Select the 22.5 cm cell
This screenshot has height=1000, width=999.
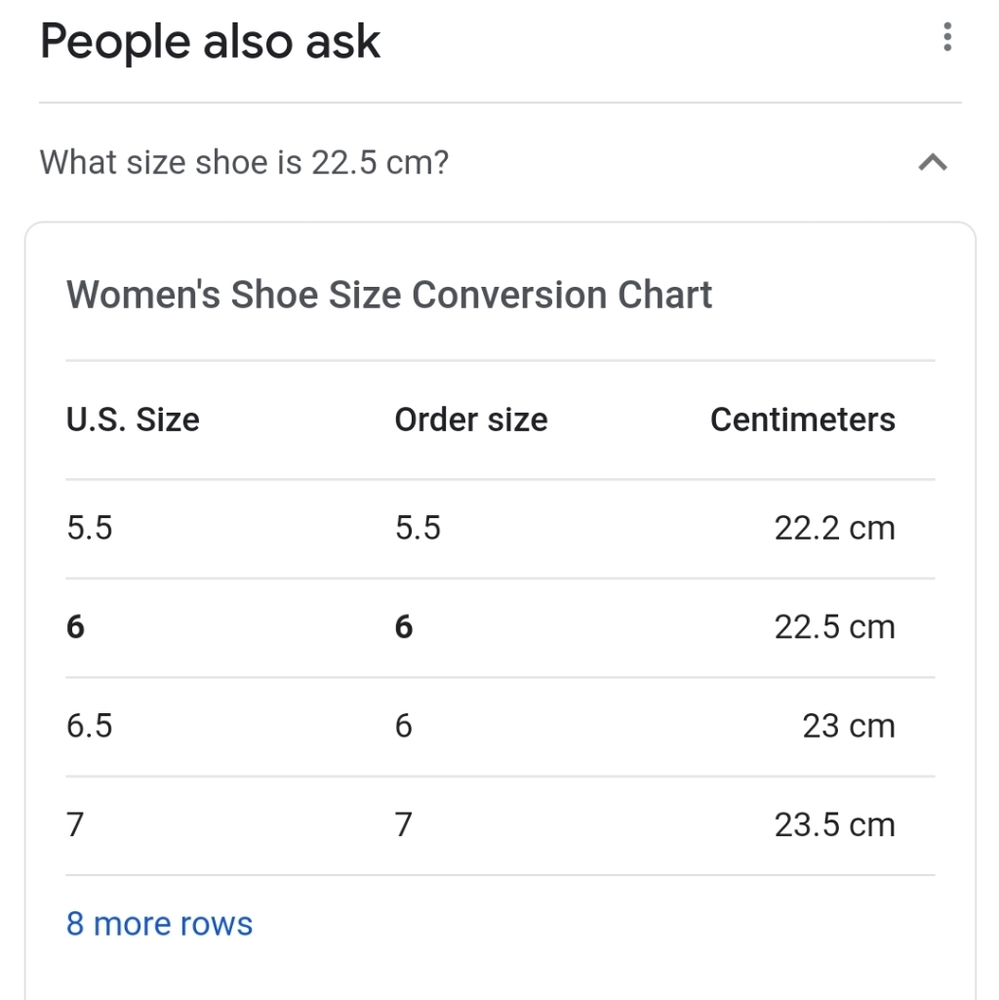click(835, 627)
